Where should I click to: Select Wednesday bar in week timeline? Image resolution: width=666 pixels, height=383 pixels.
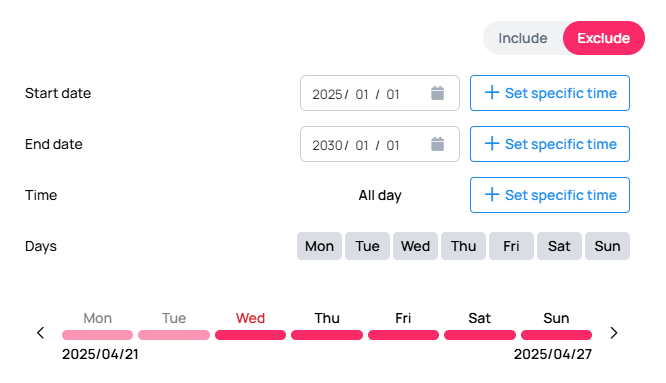tap(250, 335)
